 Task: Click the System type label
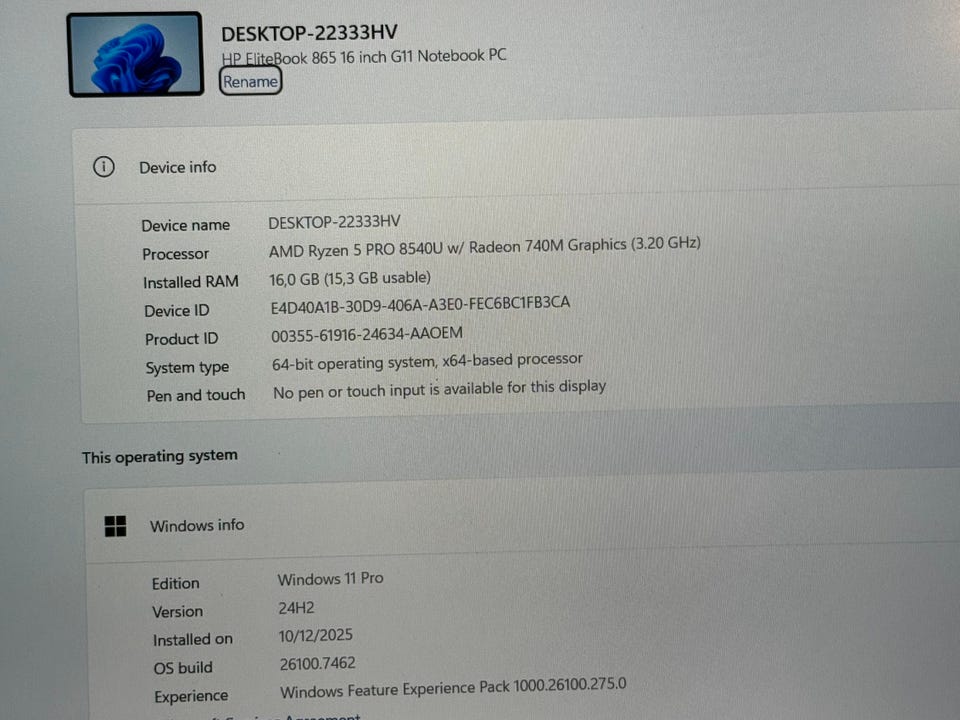(x=187, y=367)
